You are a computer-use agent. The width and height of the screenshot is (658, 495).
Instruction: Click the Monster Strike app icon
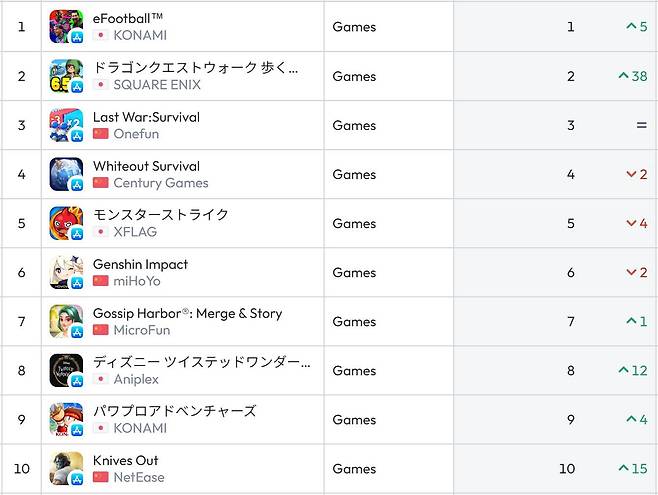click(65, 223)
